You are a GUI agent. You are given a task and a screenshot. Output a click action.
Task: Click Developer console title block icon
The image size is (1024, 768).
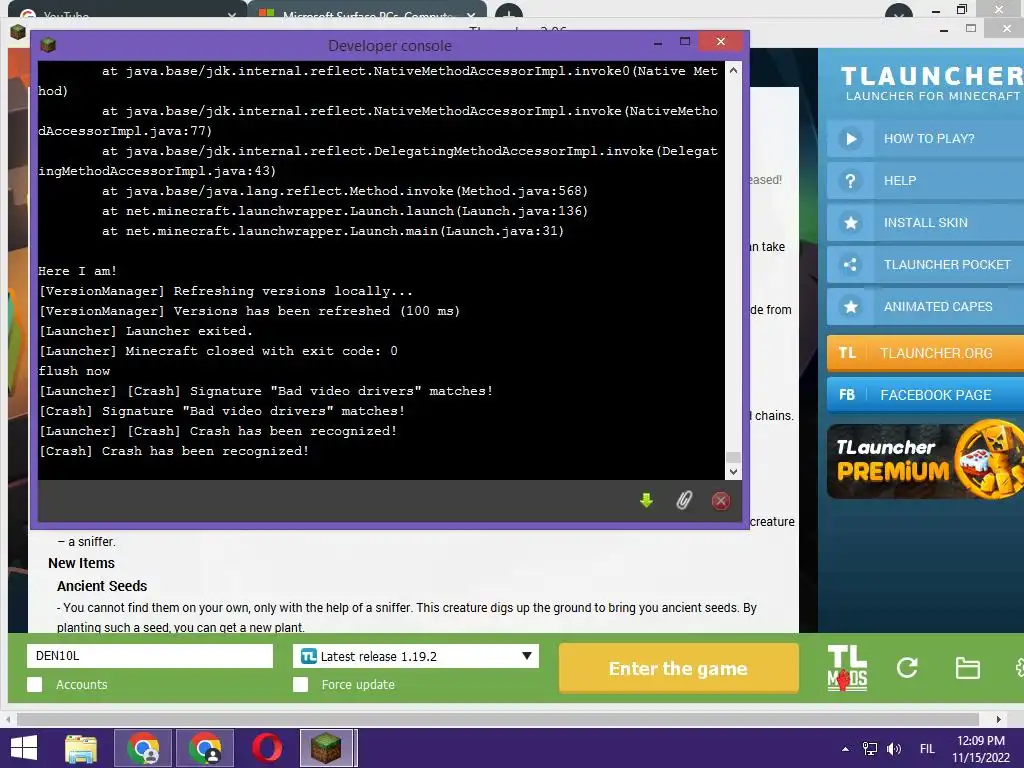pos(48,45)
